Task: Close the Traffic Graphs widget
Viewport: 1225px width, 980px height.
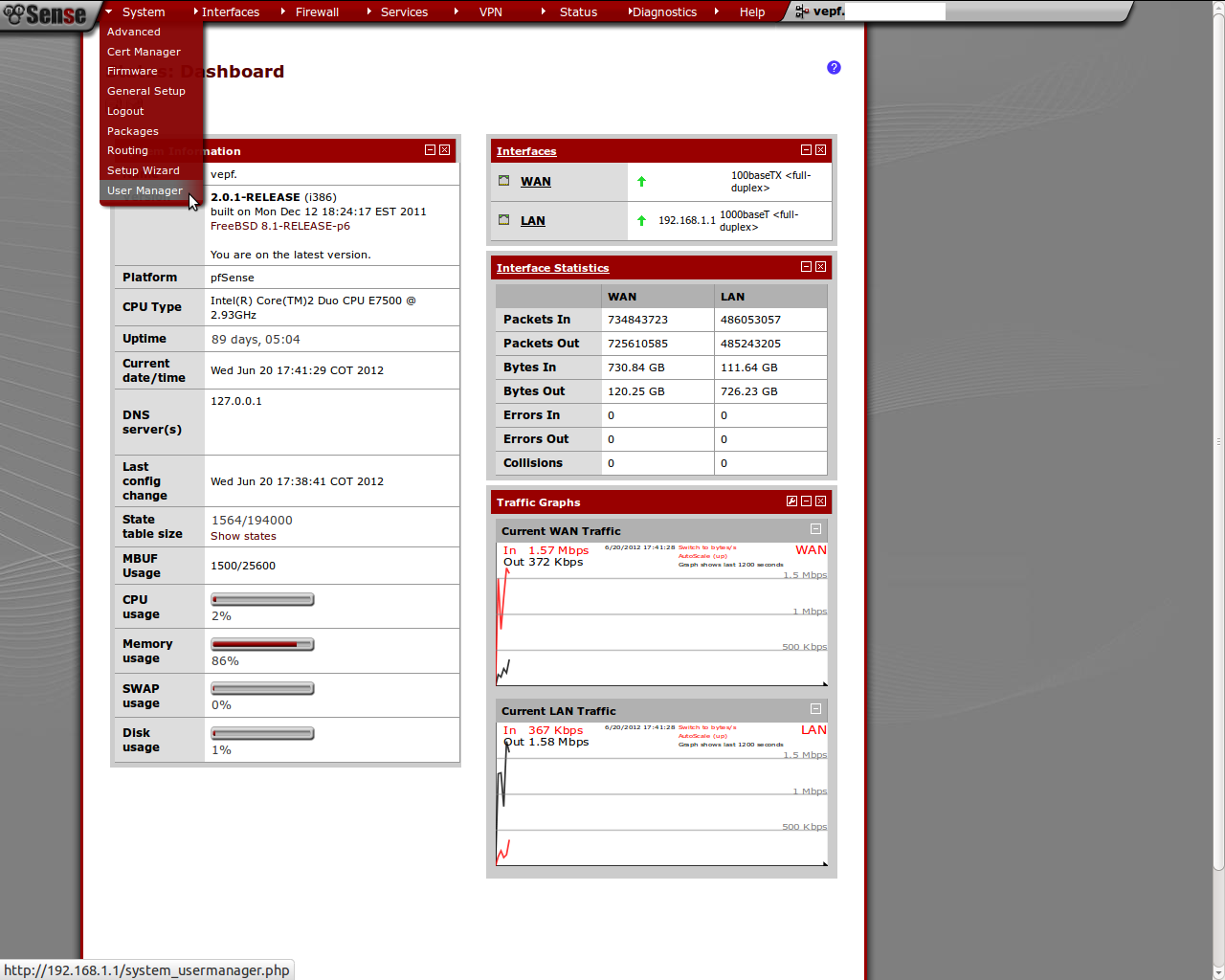Action: pyautogui.click(x=821, y=501)
